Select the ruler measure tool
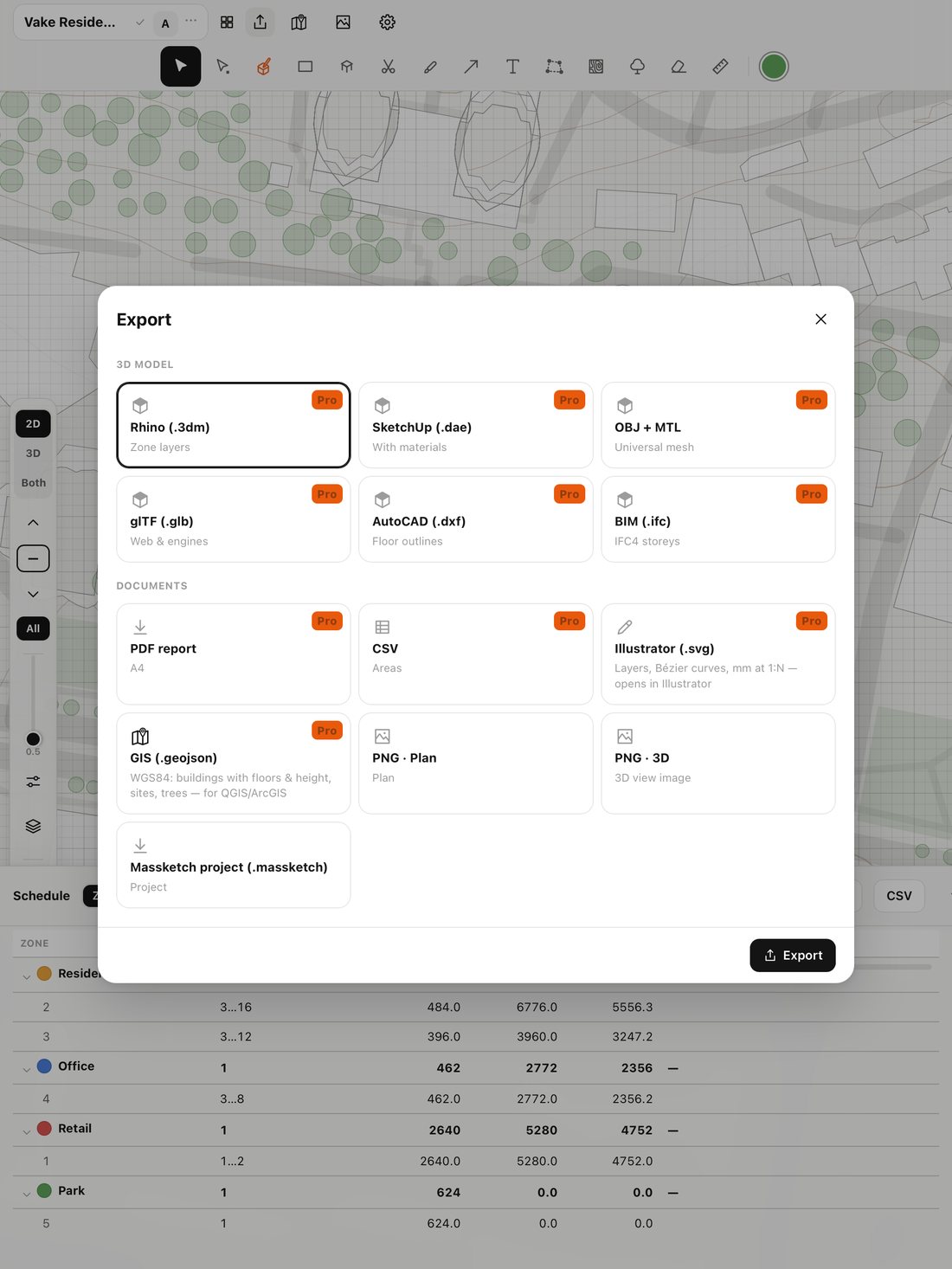 (720, 67)
